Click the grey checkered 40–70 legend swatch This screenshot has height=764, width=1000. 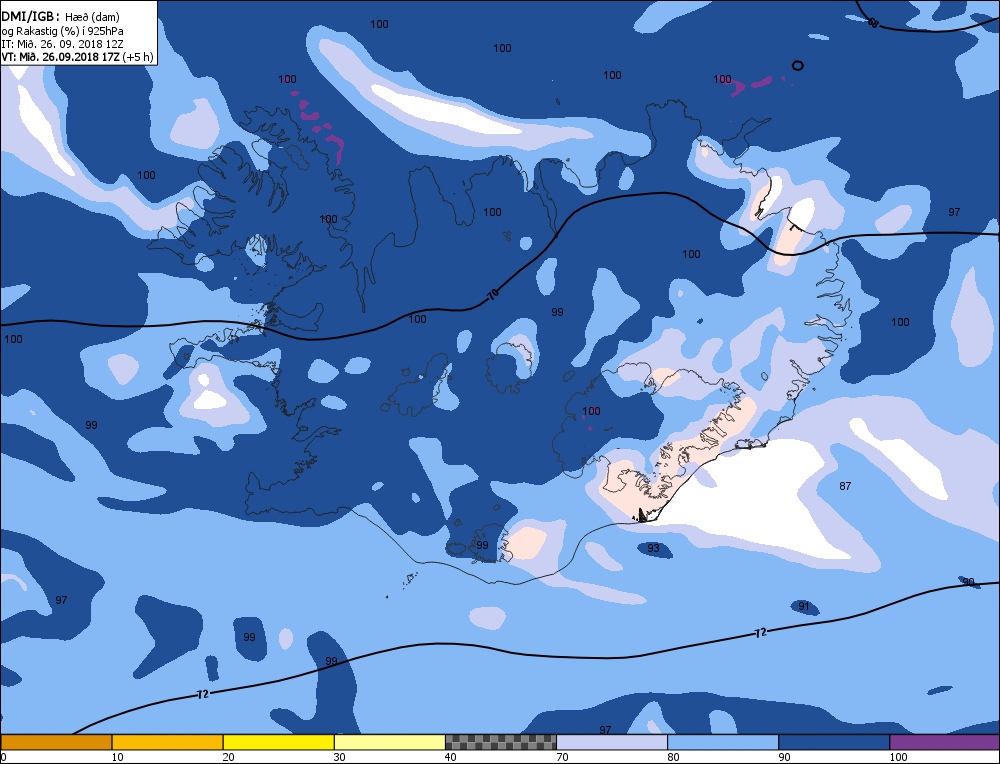pos(500,742)
